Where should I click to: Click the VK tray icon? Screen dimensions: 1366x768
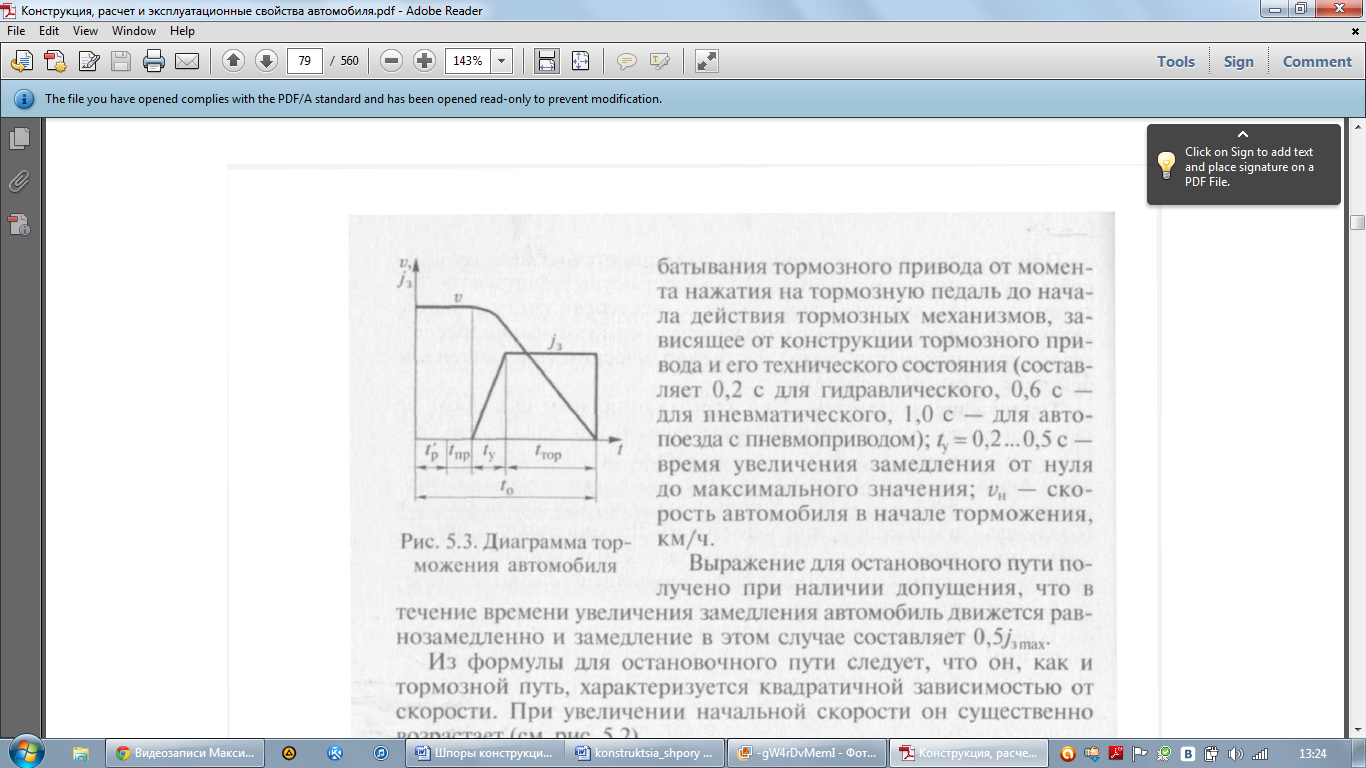click(x=1188, y=753)
